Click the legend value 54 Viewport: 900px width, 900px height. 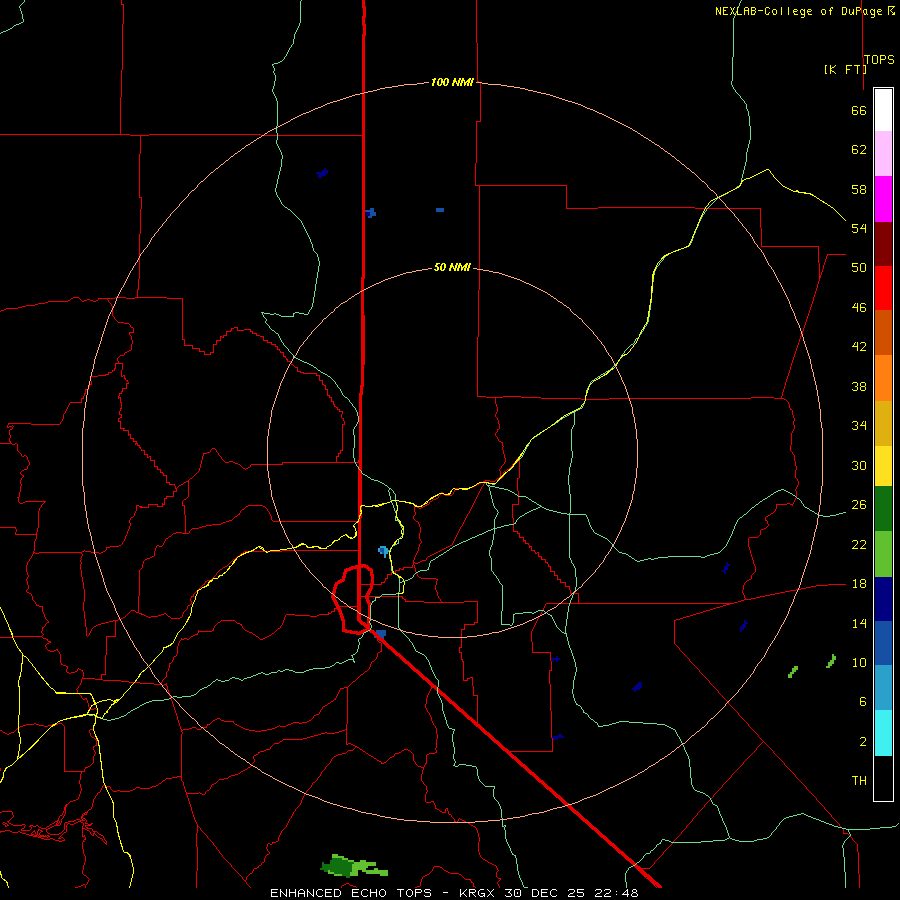859,228
